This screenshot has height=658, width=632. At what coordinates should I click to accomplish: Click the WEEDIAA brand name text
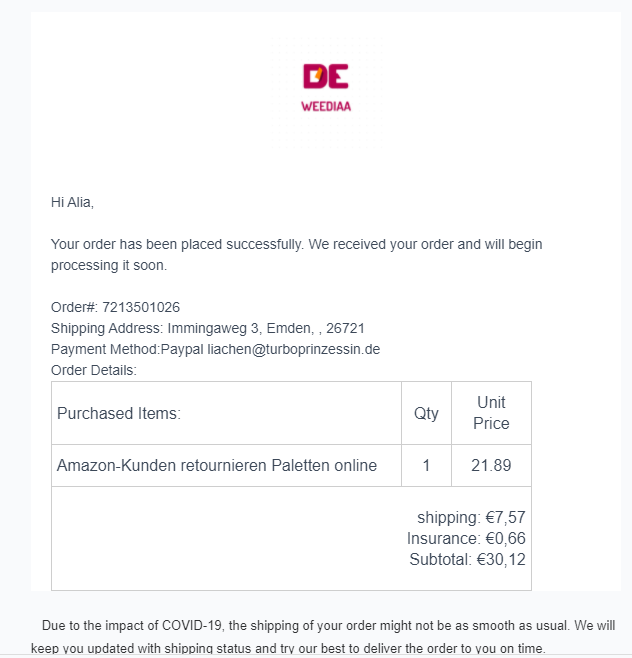(x=325, y=105)
